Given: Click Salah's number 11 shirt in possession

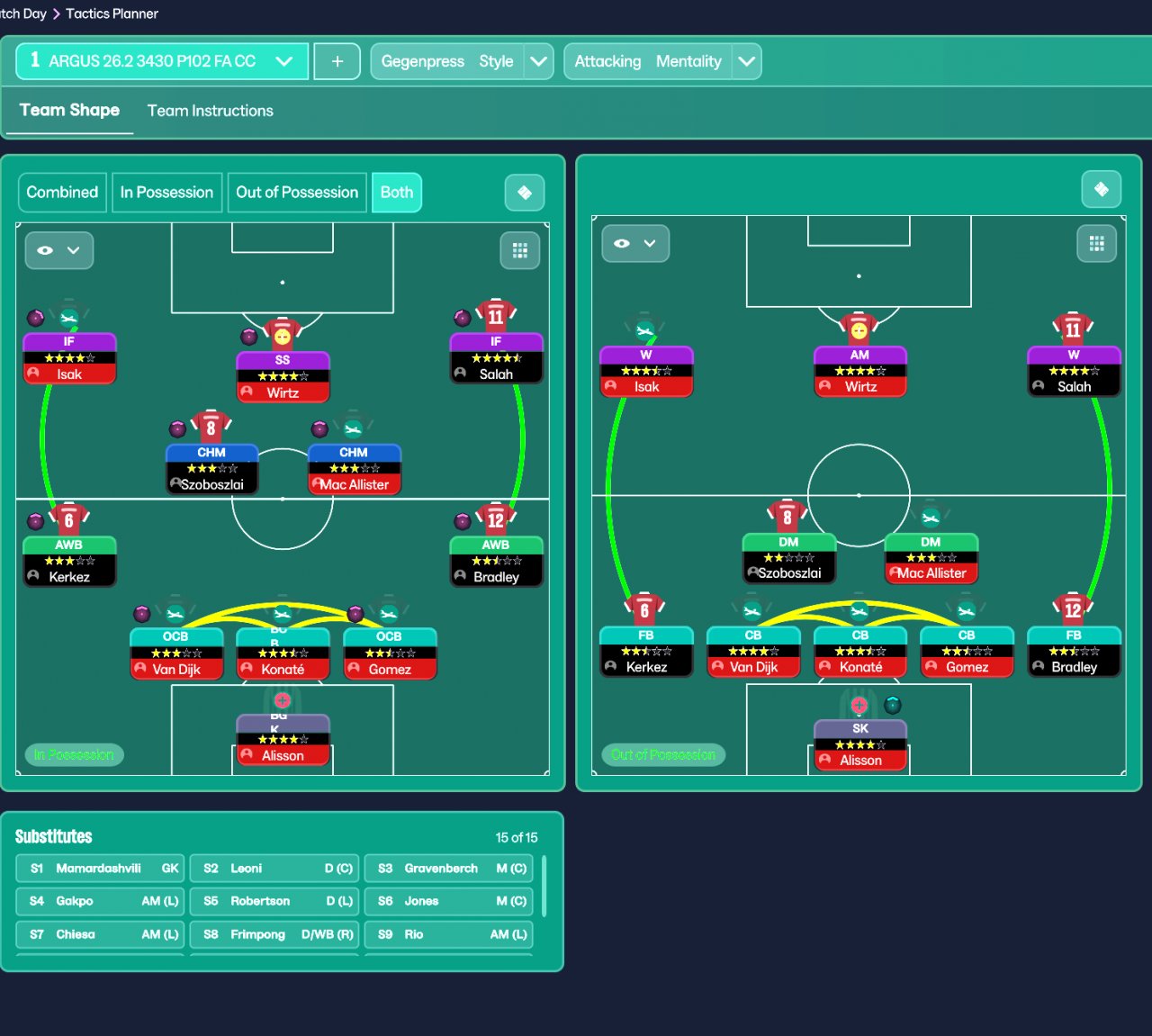Looking at the screenshot, I should pyautogui.click(x=496, y=316).
